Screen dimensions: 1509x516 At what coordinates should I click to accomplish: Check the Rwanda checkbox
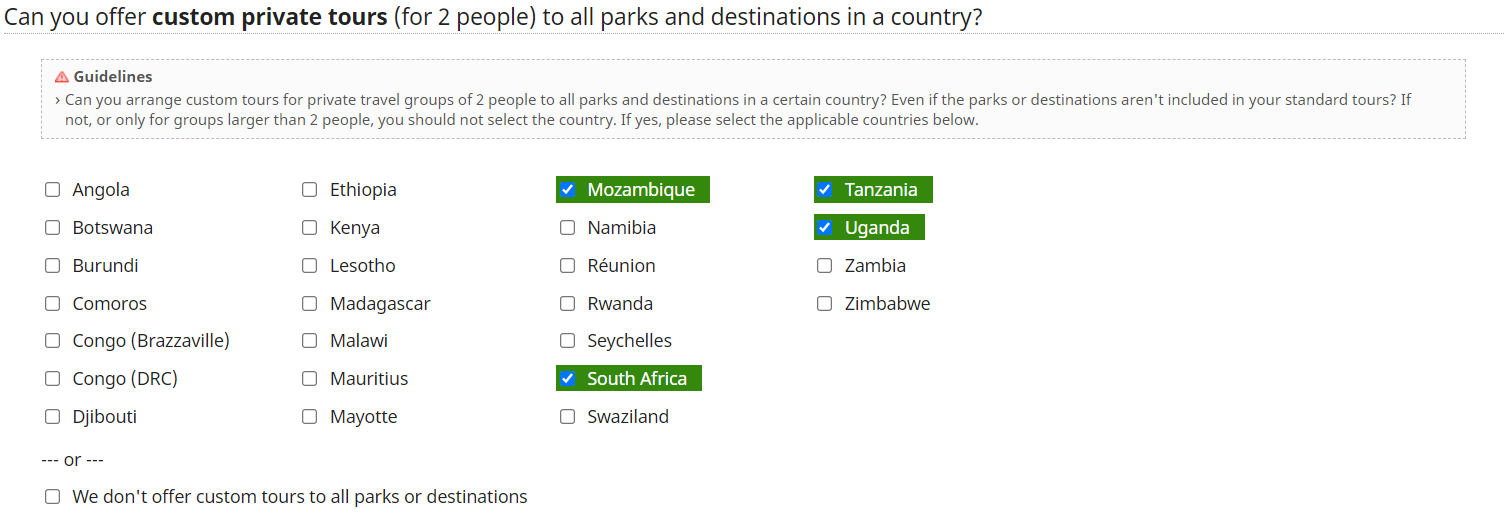point(568,304)
